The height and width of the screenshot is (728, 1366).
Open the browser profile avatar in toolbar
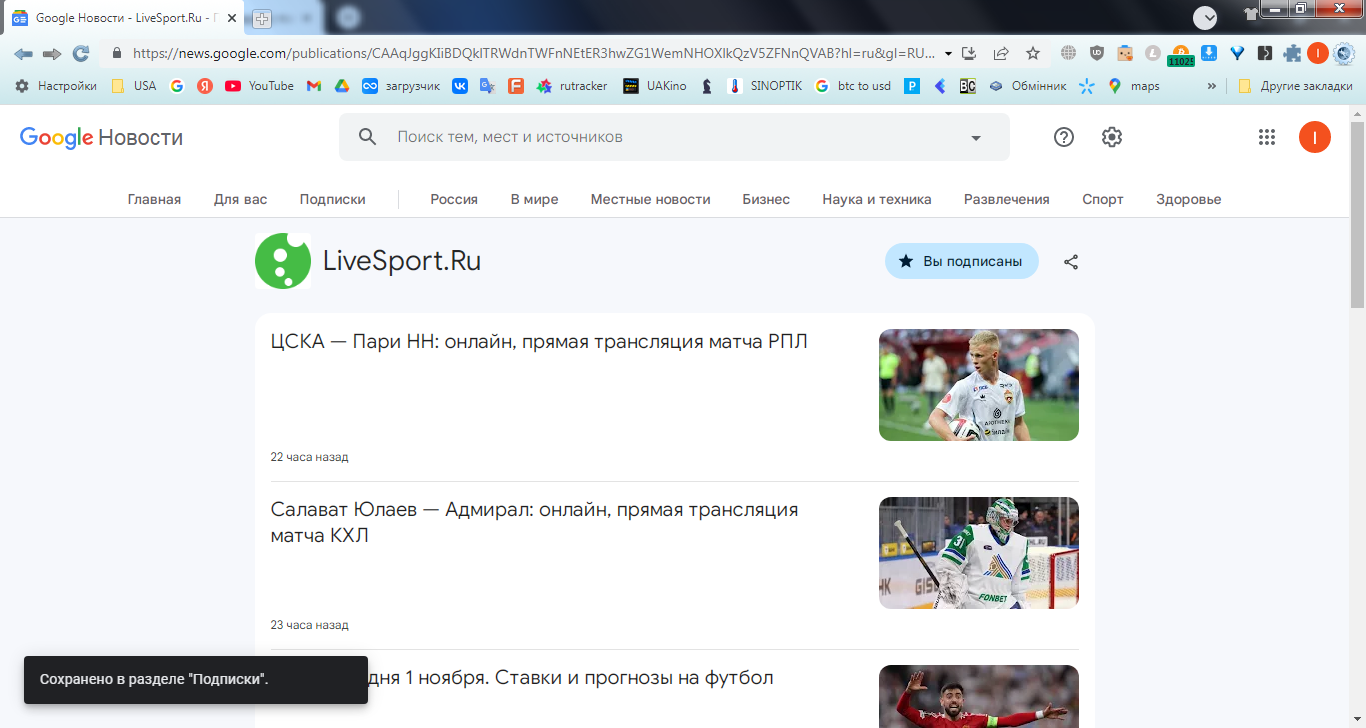coord(1318,53)
